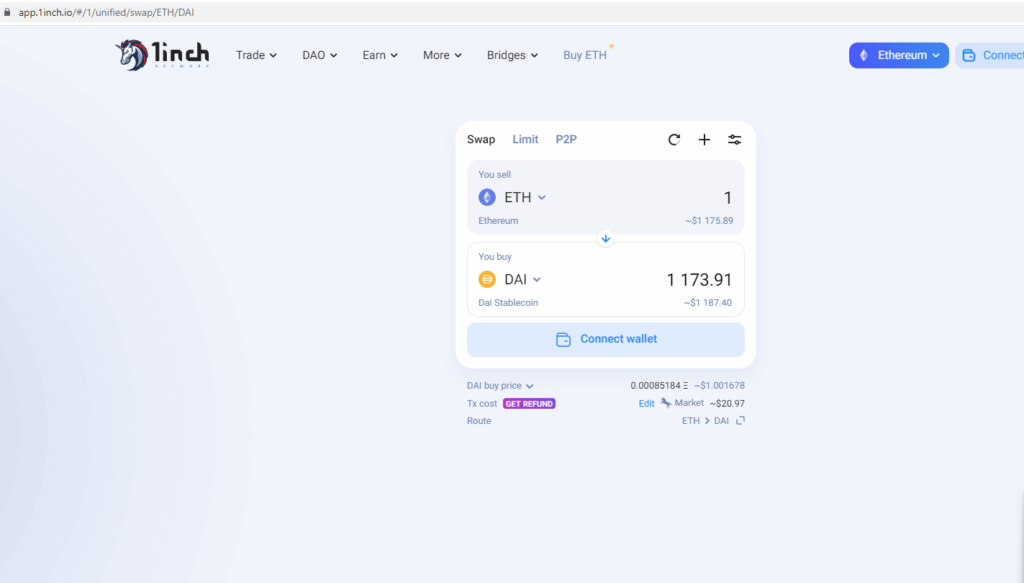Open the Ethereum network selector
Image resolution: width=1024 pixels, height=583 pixels.
pos(899,55)
